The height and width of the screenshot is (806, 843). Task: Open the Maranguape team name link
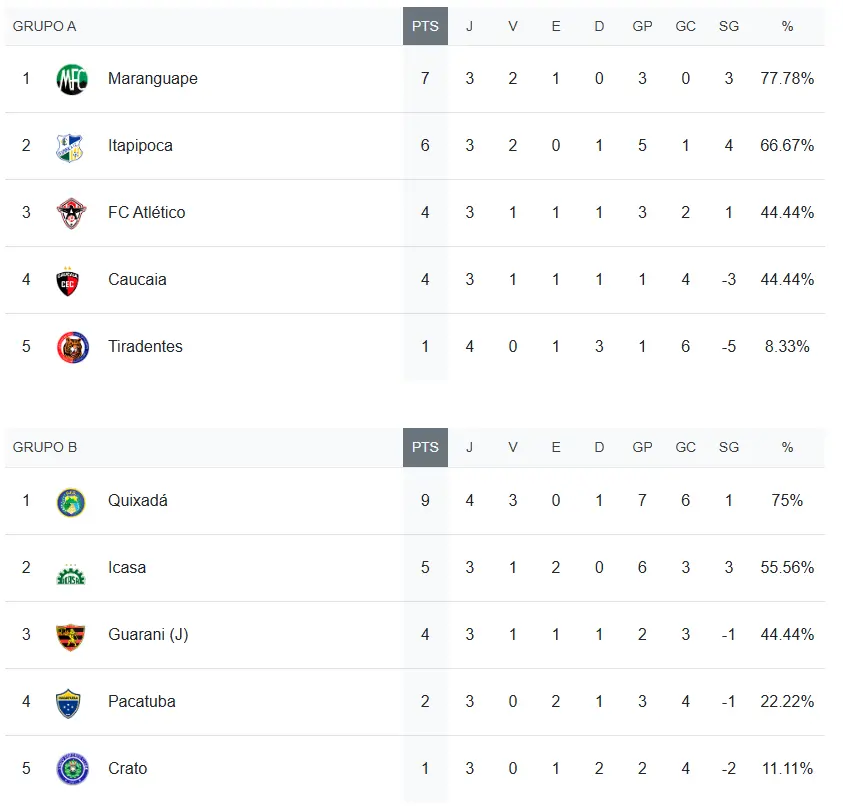(x=152, y=79)
